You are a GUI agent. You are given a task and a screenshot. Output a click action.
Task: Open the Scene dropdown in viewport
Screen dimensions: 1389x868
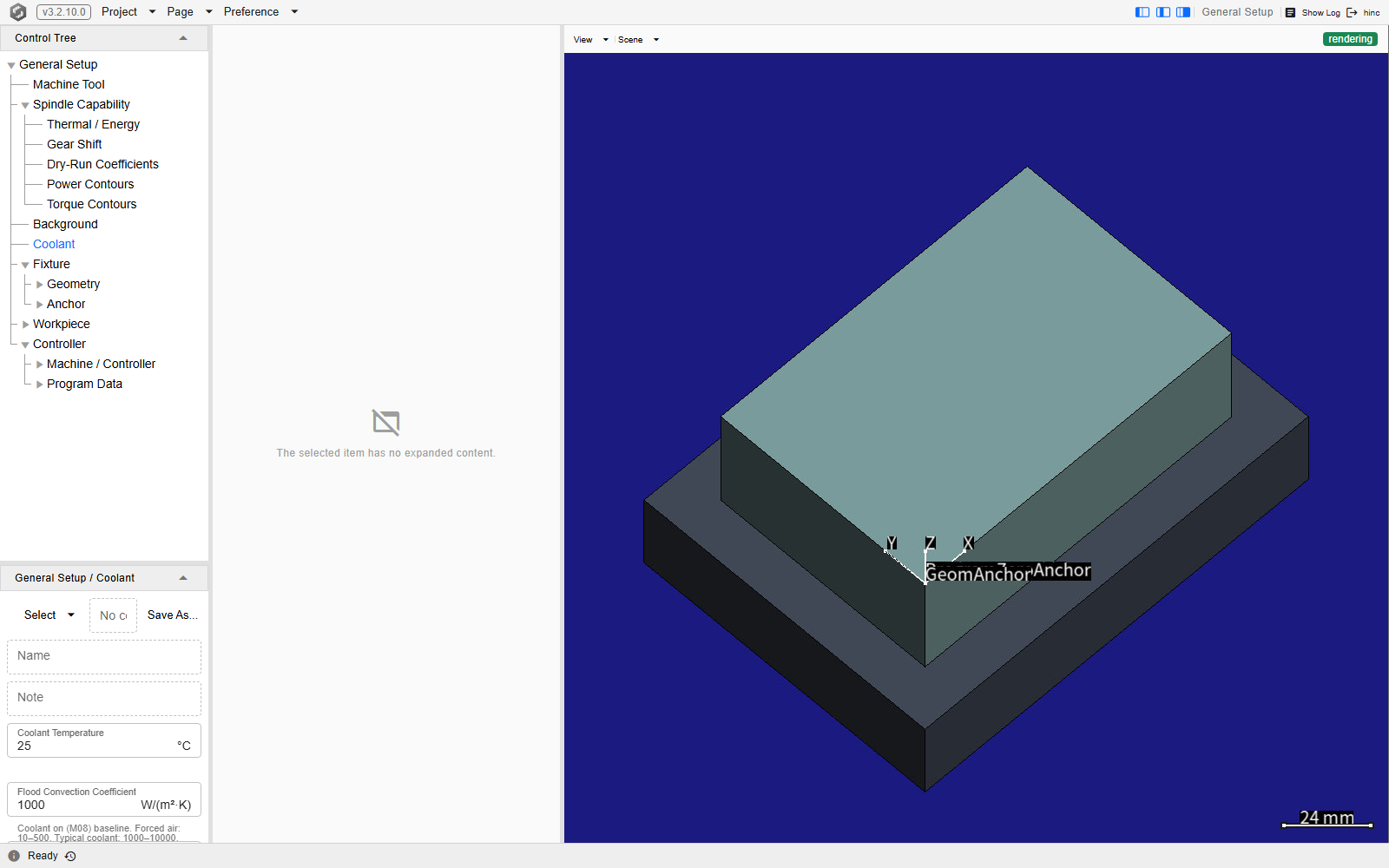[x=638, y=40]
